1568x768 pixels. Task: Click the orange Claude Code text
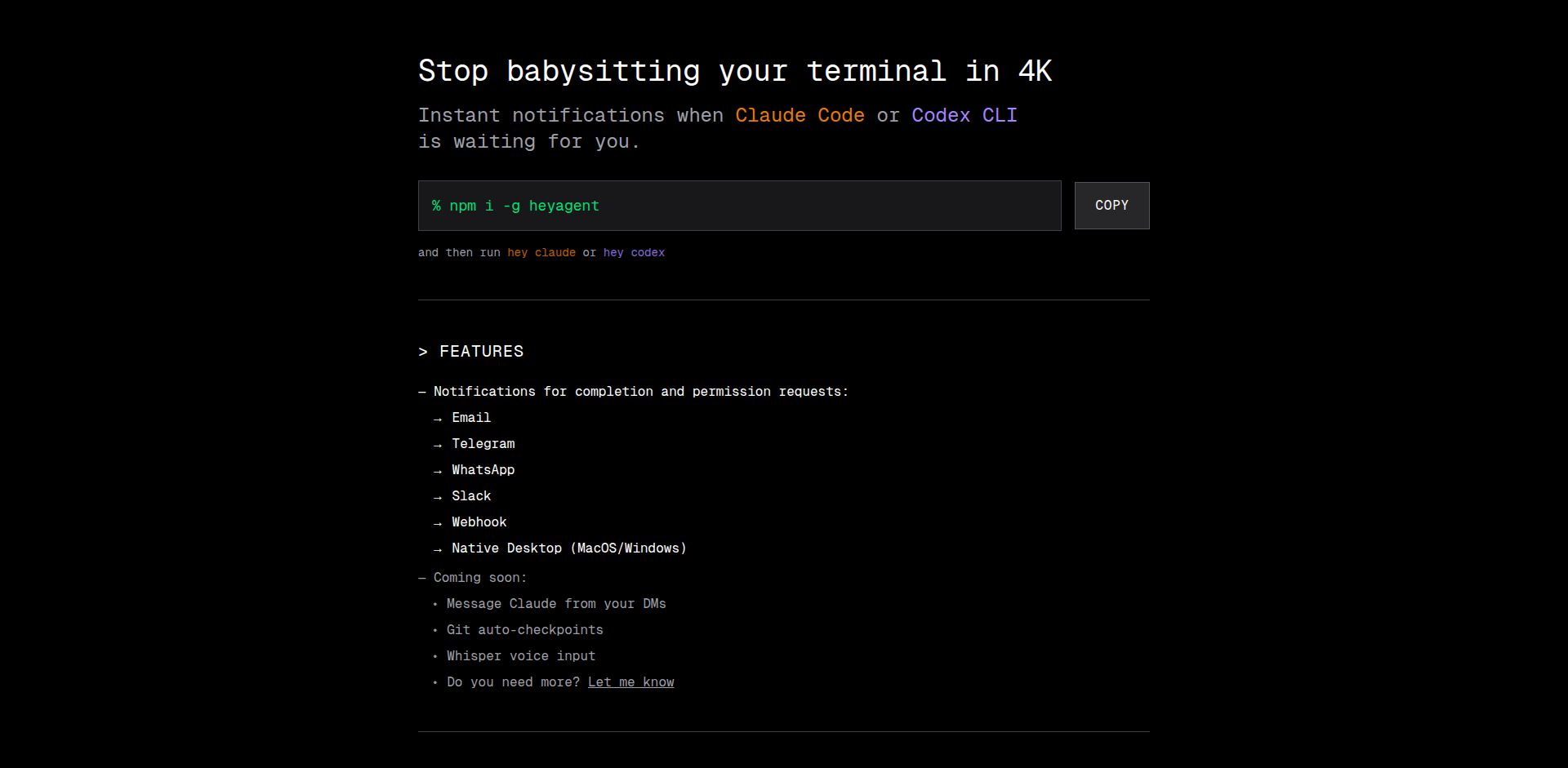(x=800, y=115)
